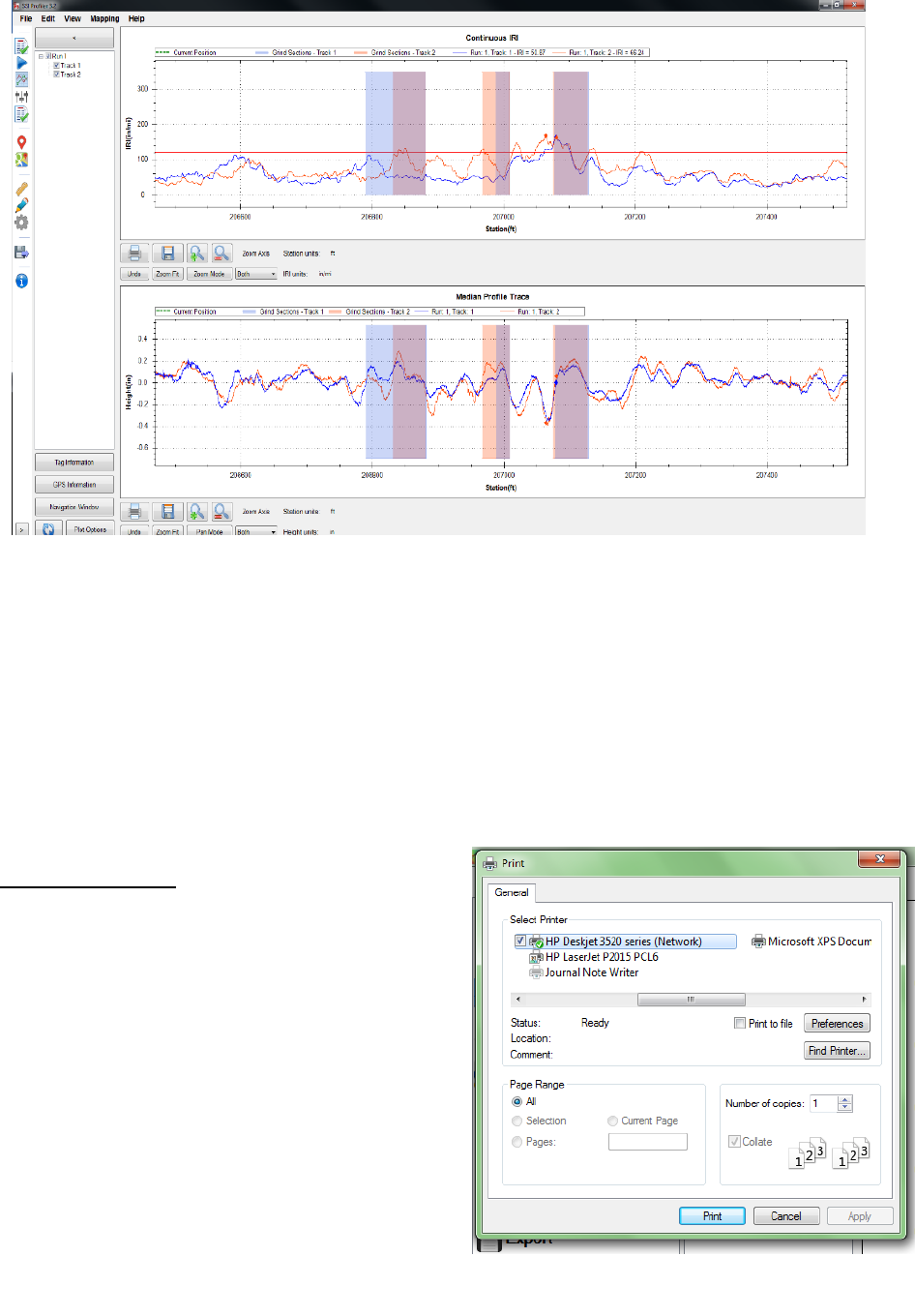Open the File menu

(26, 18)
